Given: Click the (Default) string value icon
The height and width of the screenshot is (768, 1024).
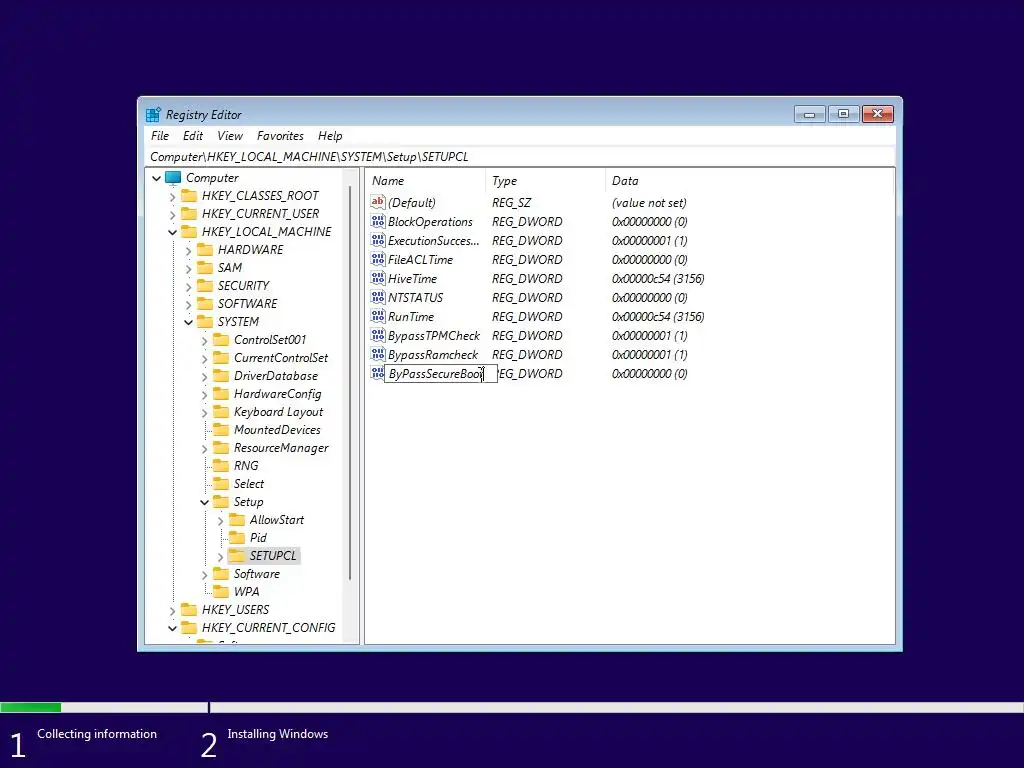Looking at the screenshot, I should click(x=377, y=202).
